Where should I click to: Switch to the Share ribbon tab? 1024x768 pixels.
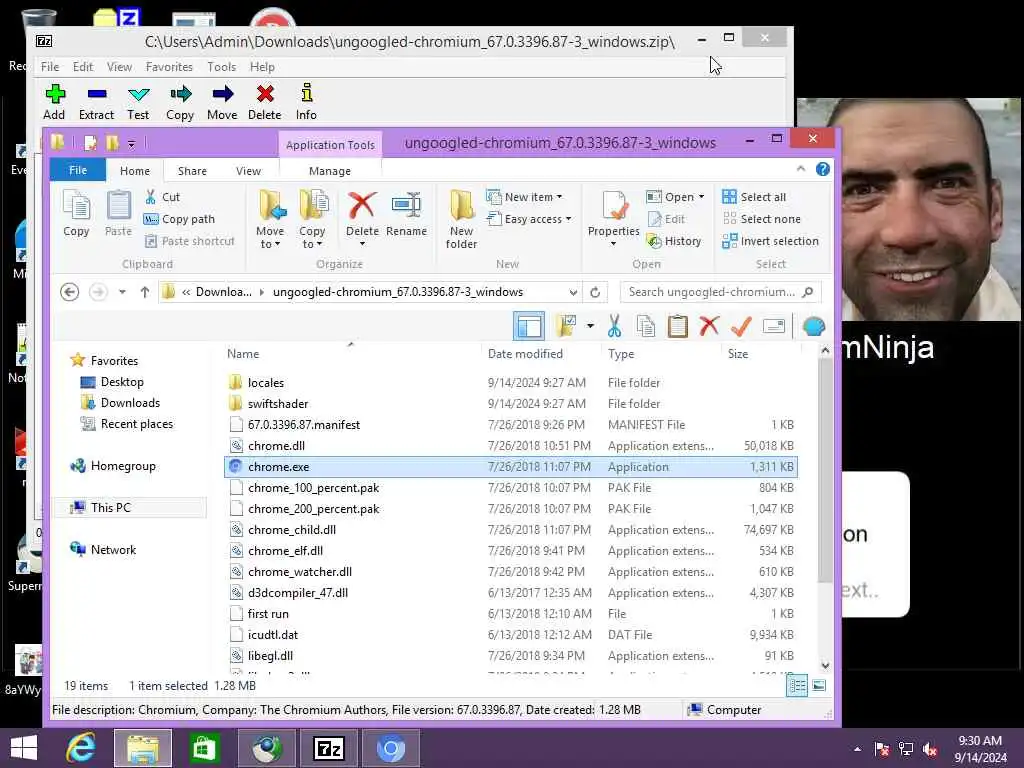192,170
